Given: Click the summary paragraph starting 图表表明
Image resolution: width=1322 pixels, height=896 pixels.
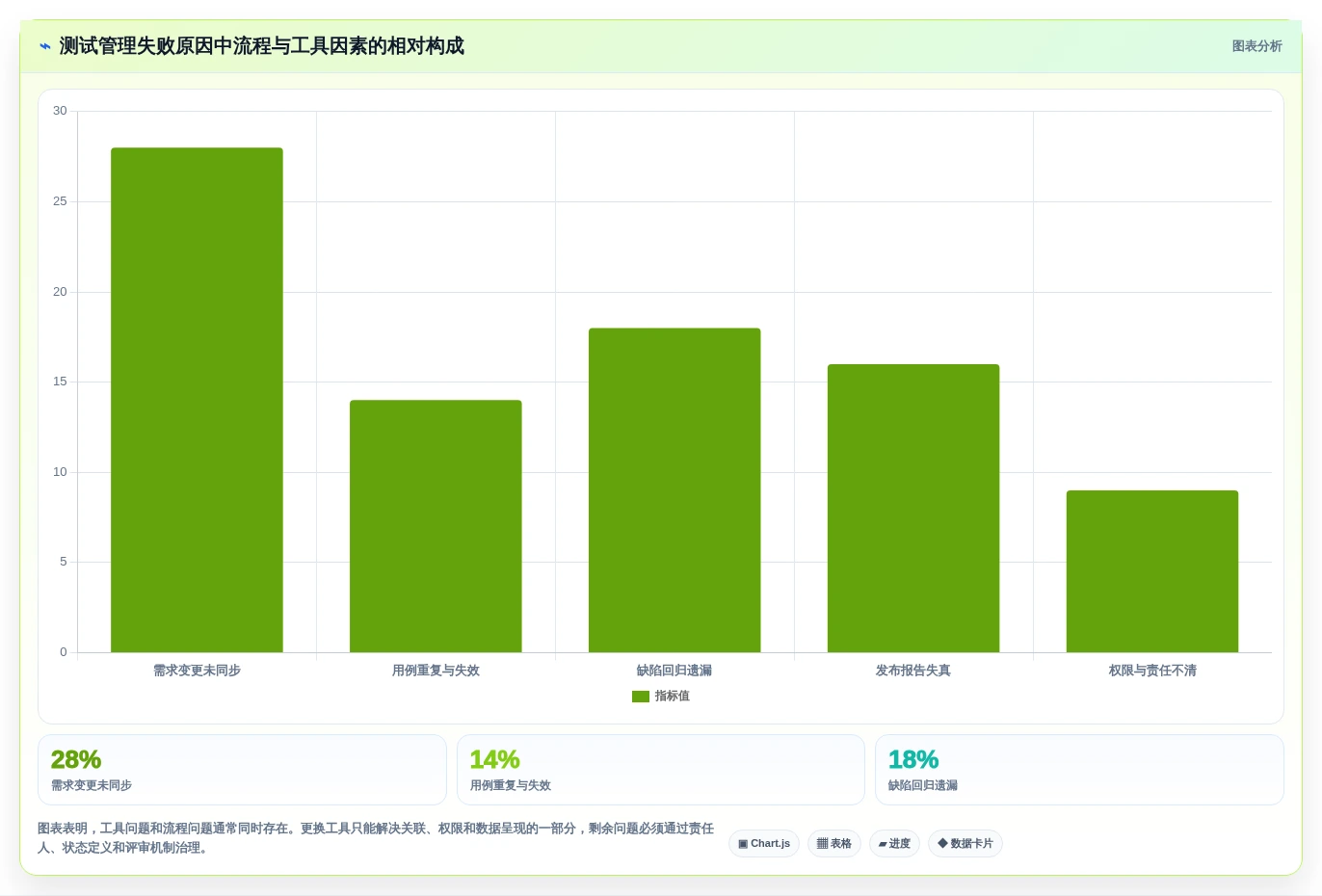Looking at the screenshot, I should (376, 838).
